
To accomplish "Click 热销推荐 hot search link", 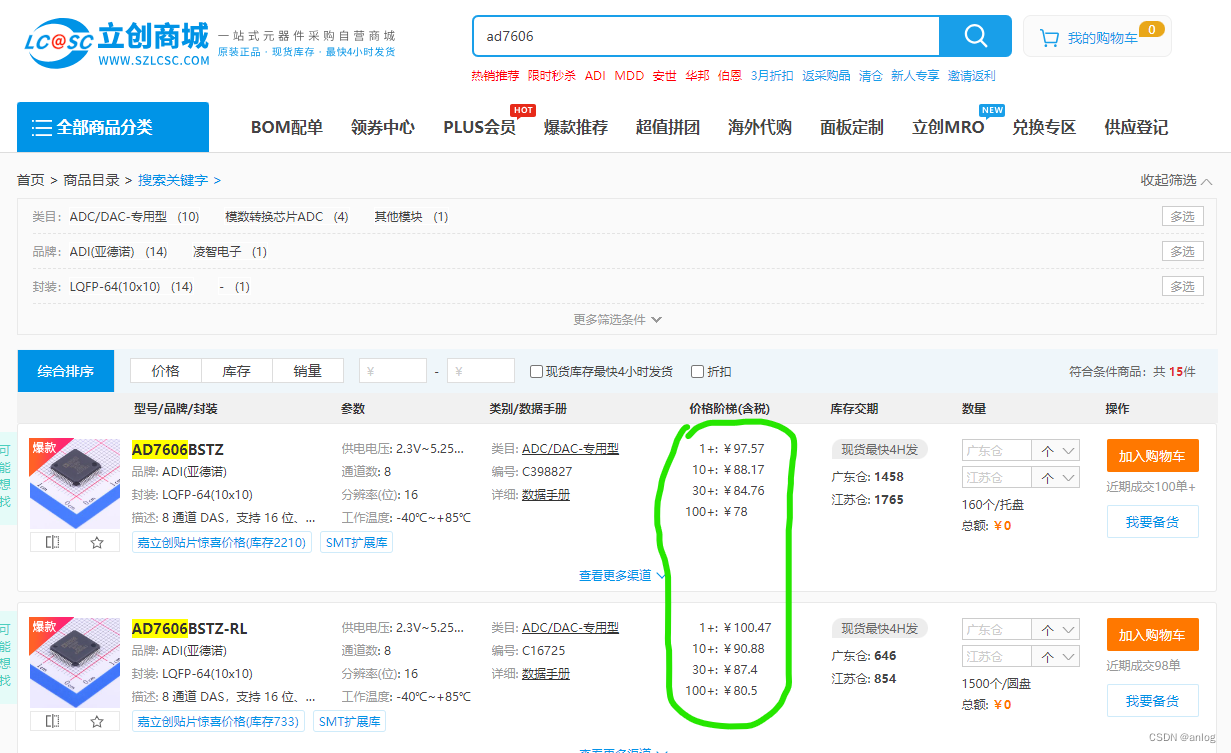I will coord(495,76).
